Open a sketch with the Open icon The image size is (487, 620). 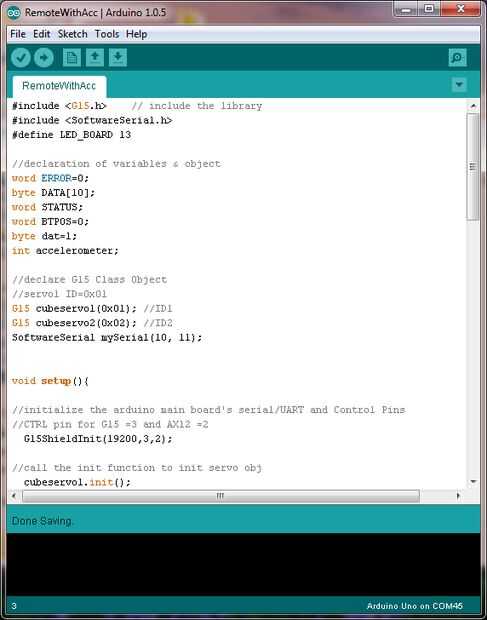pyautogui.click(x=95, y=58)
